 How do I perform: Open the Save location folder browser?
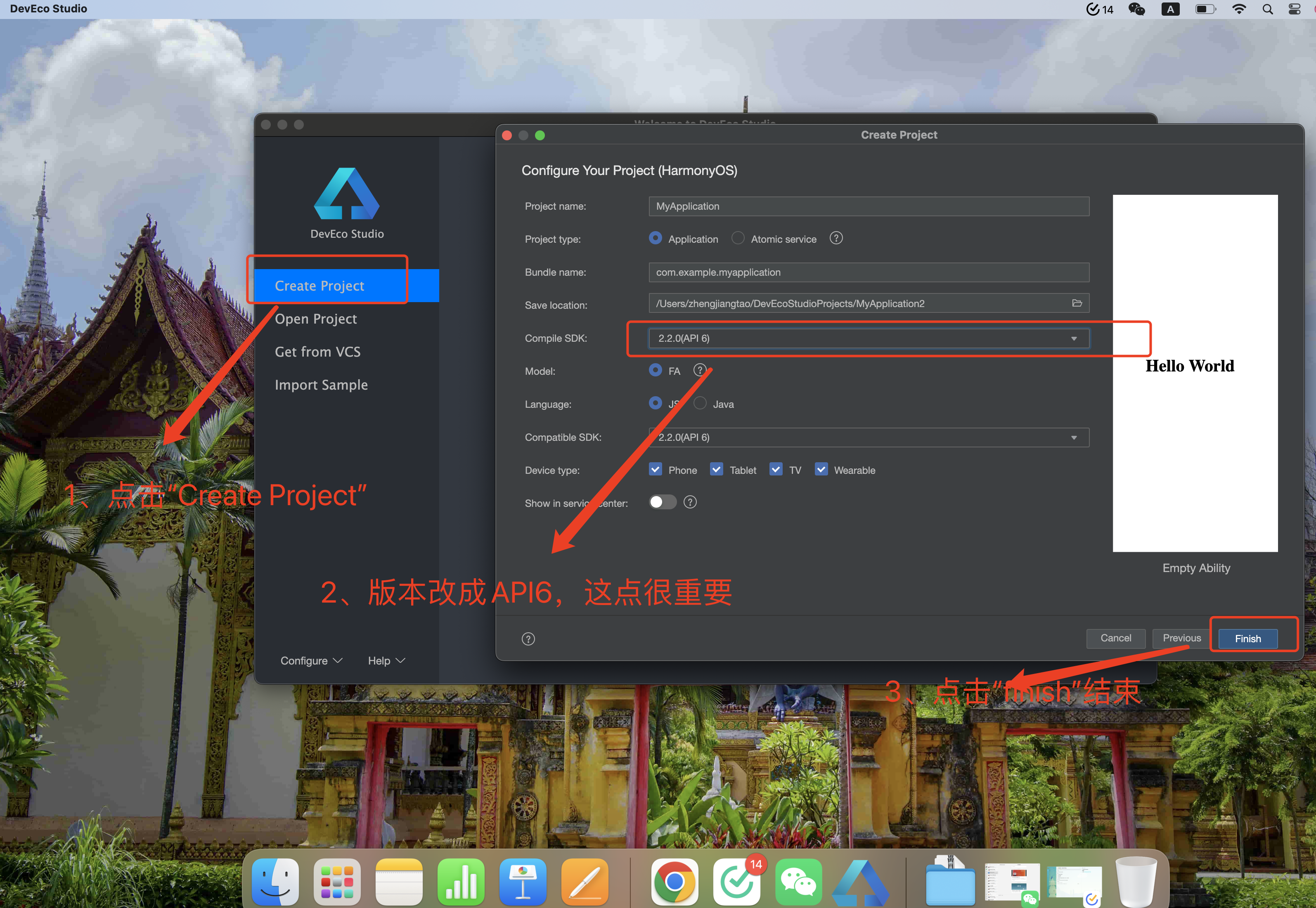(x=1077, y=303)
